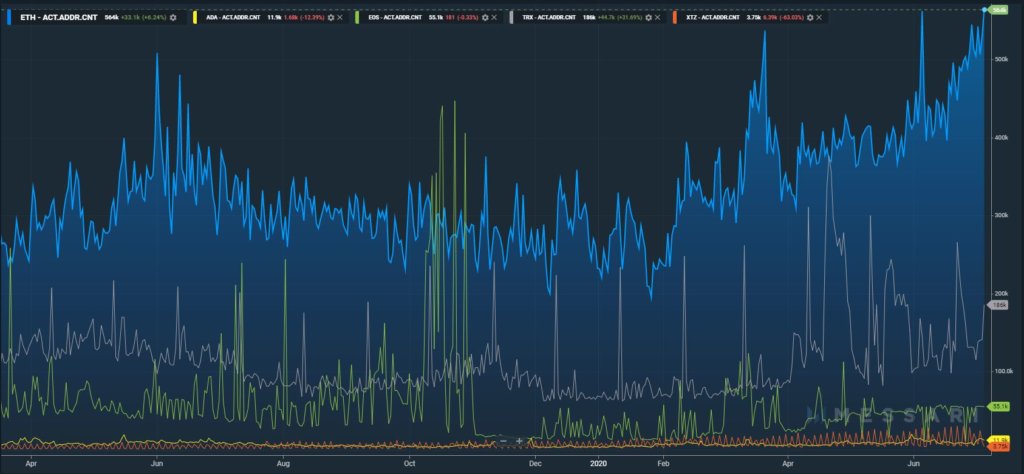Click ETH 564k current value tag
The width and height of the screenshot is (1024, 474).
997,10
